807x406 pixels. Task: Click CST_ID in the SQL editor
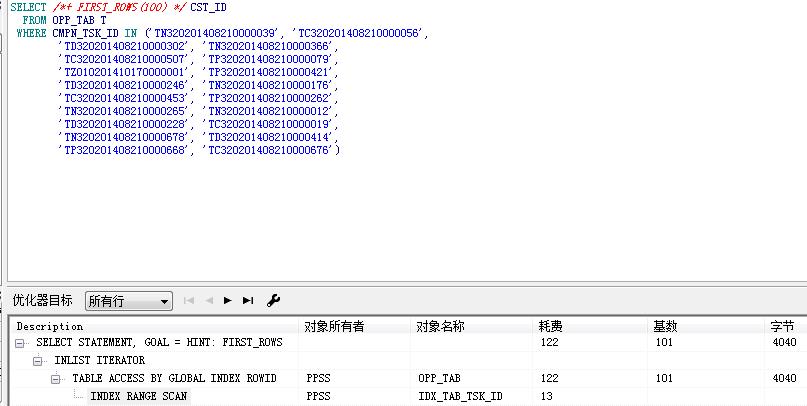coord(208,8)
